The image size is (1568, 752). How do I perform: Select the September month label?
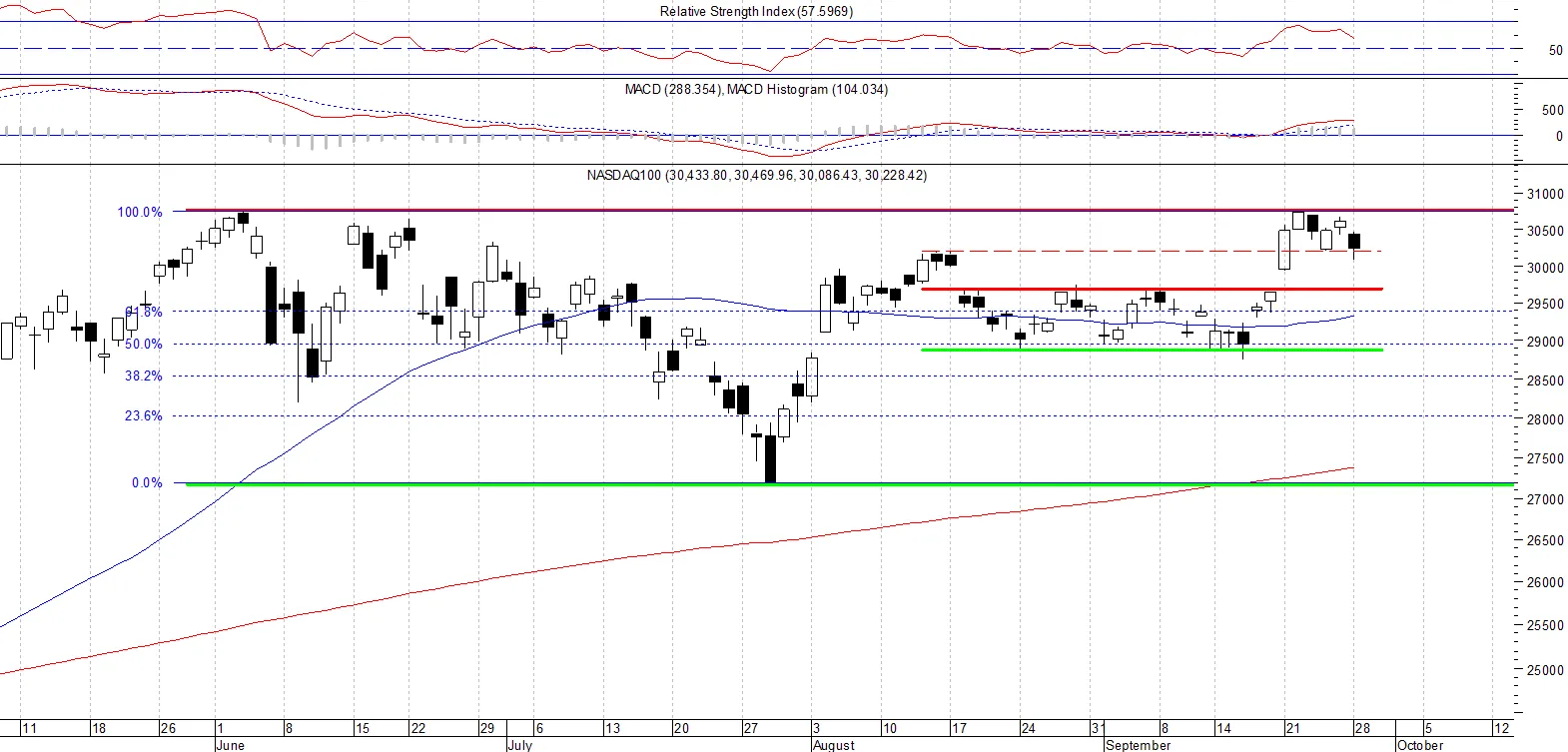point(1139,745)
